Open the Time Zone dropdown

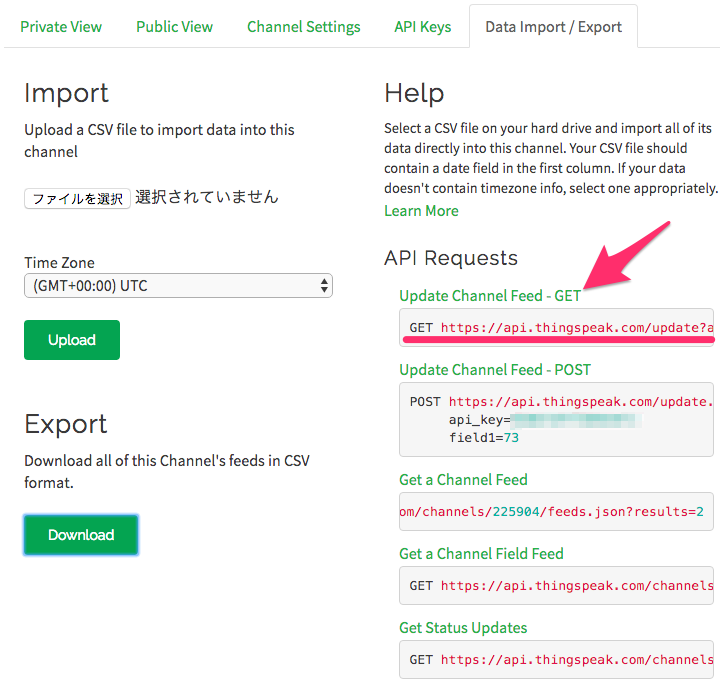coord(178,286)
